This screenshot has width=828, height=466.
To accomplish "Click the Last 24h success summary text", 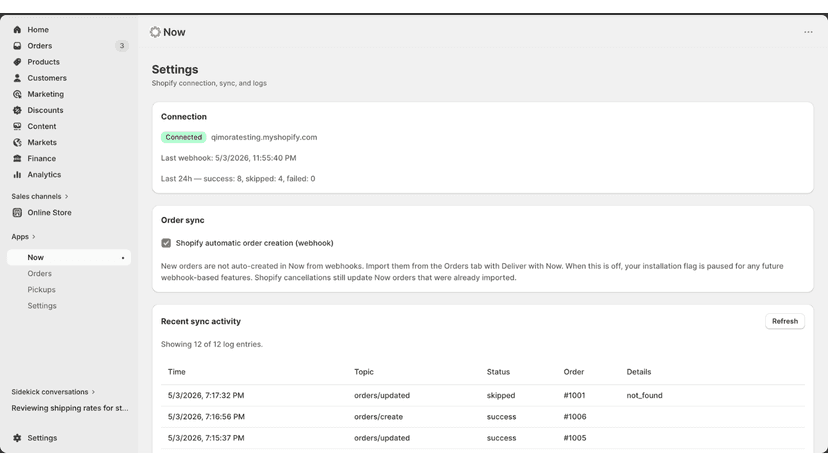I will 238,179.
